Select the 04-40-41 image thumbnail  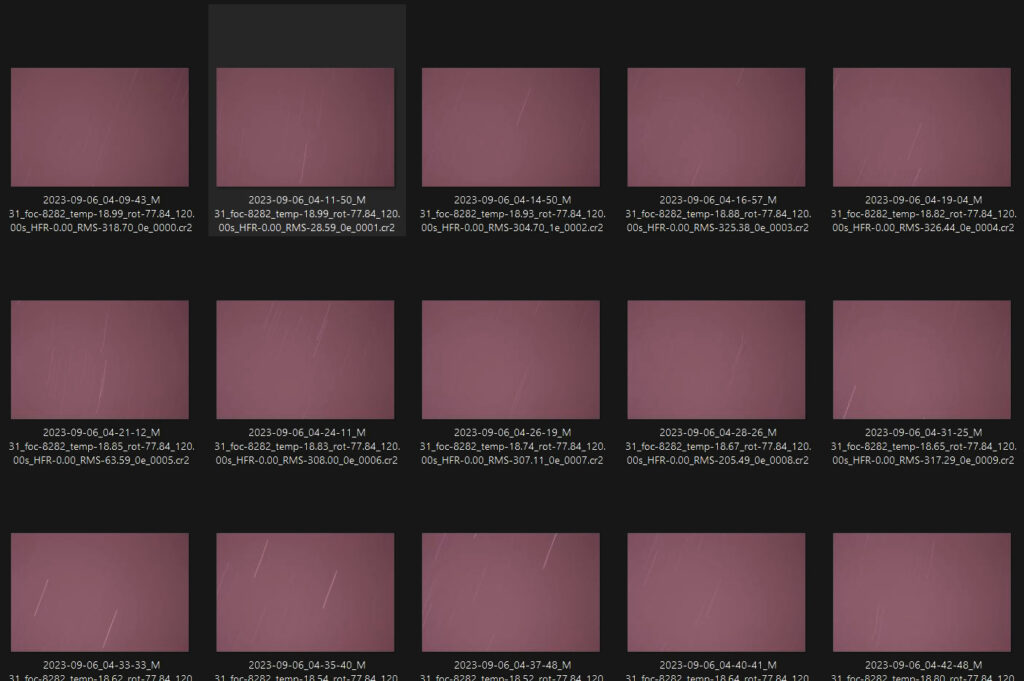(716, 592)
